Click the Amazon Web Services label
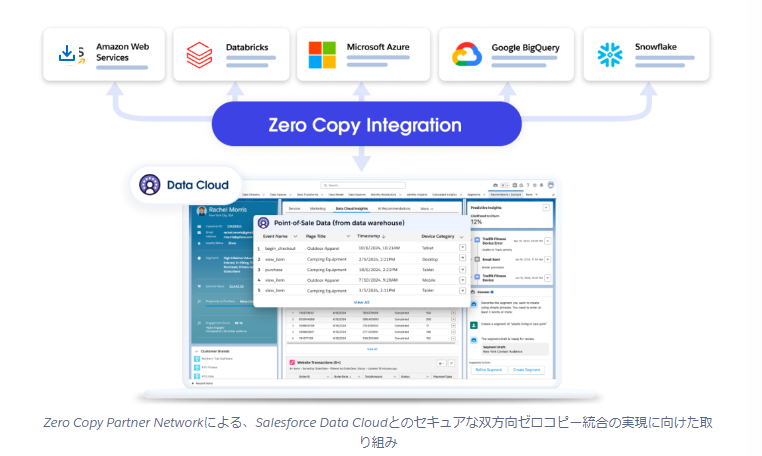Screen dimensions: 762x456 click(x=122, y=52)
